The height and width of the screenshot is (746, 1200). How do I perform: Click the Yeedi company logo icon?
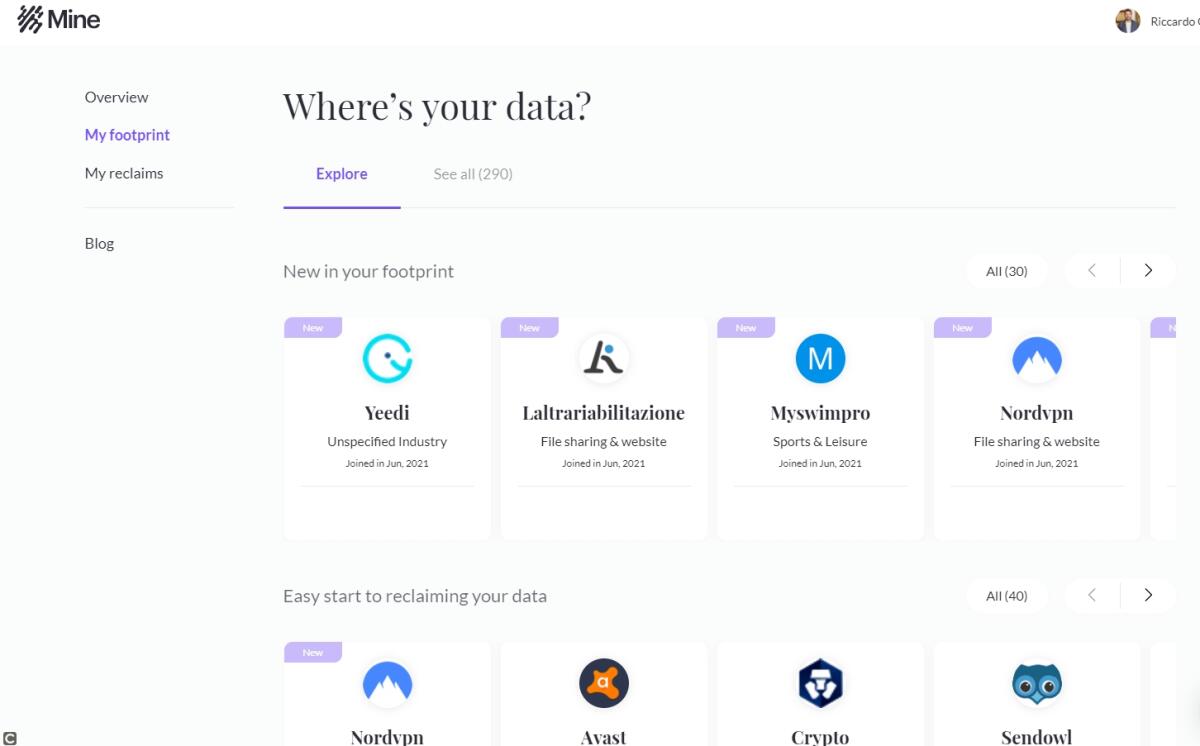(387, 359)
